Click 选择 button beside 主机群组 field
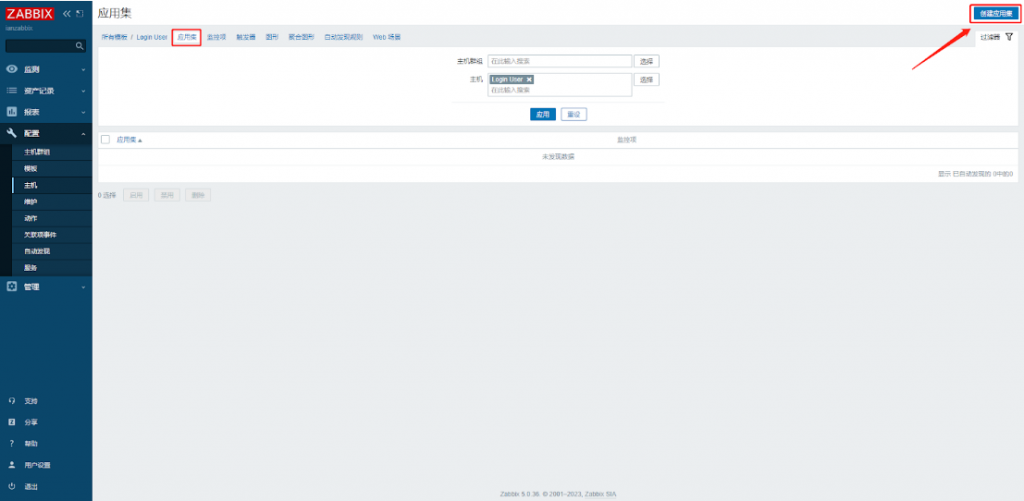The height and width of the screenshot is (501, 1024). [647, 61]
